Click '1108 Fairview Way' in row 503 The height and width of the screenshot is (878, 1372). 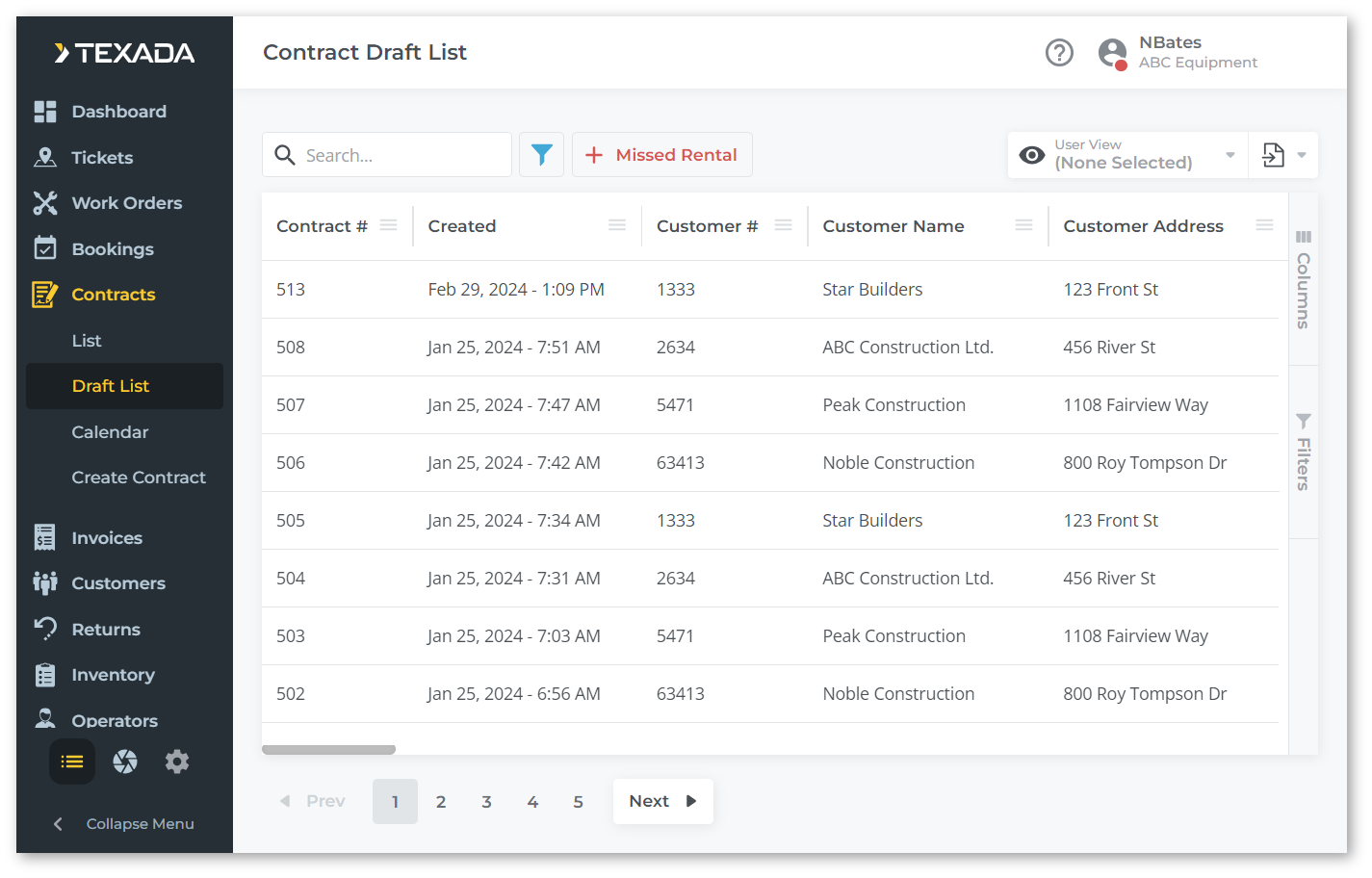(1135, 635)
